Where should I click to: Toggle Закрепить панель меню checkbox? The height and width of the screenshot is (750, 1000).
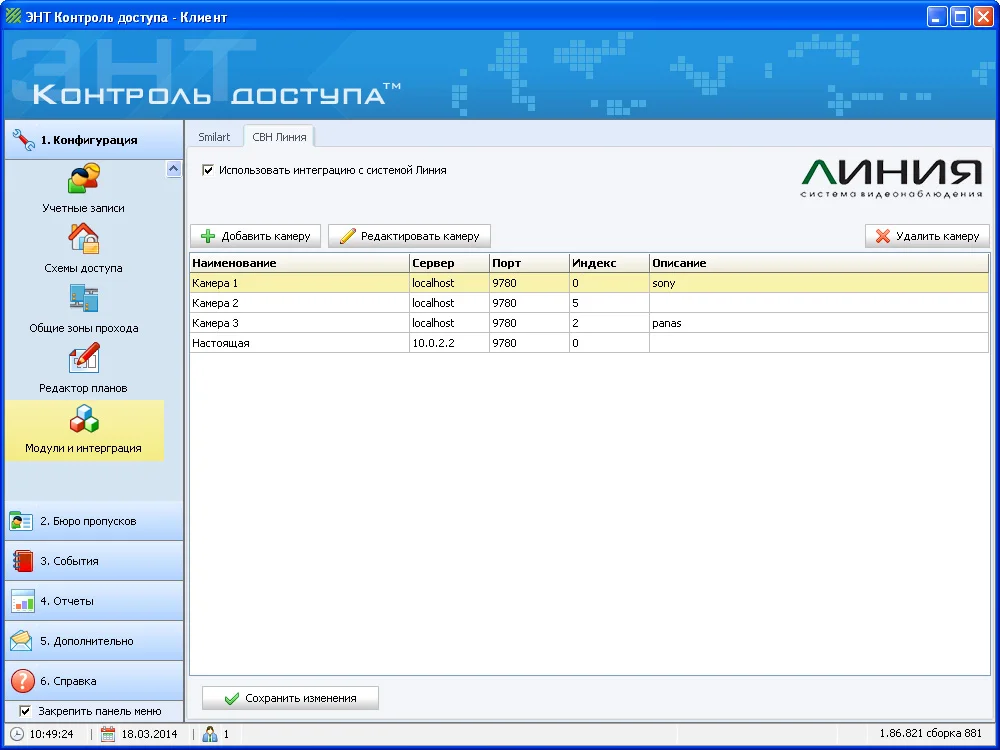click(x=25, y=711)
